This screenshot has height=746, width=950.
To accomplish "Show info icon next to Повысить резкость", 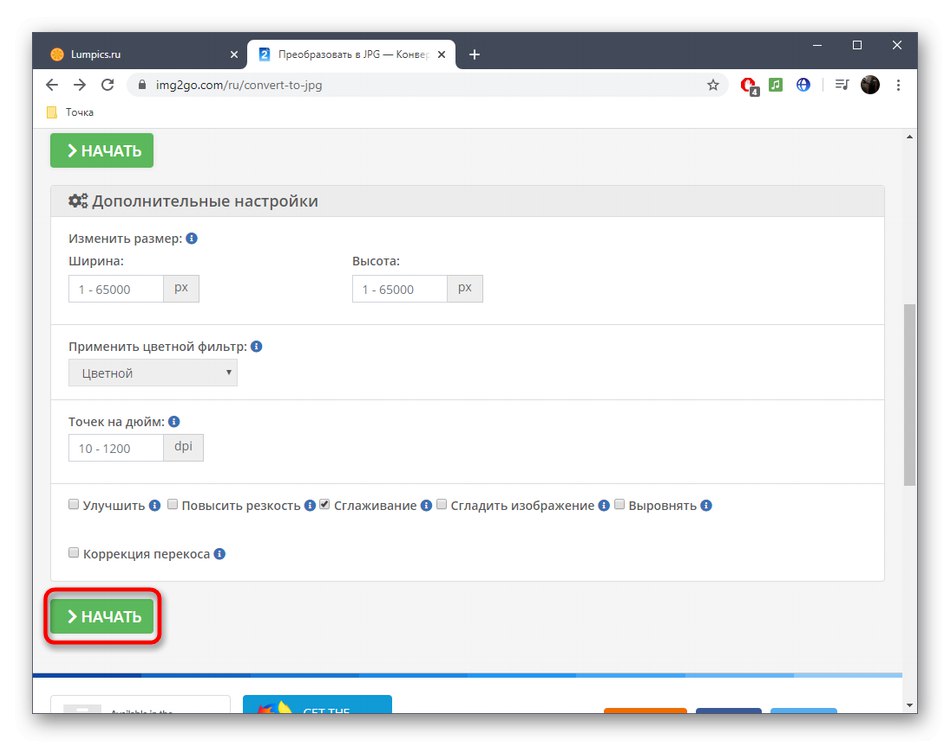I will (x=310, y=505).
